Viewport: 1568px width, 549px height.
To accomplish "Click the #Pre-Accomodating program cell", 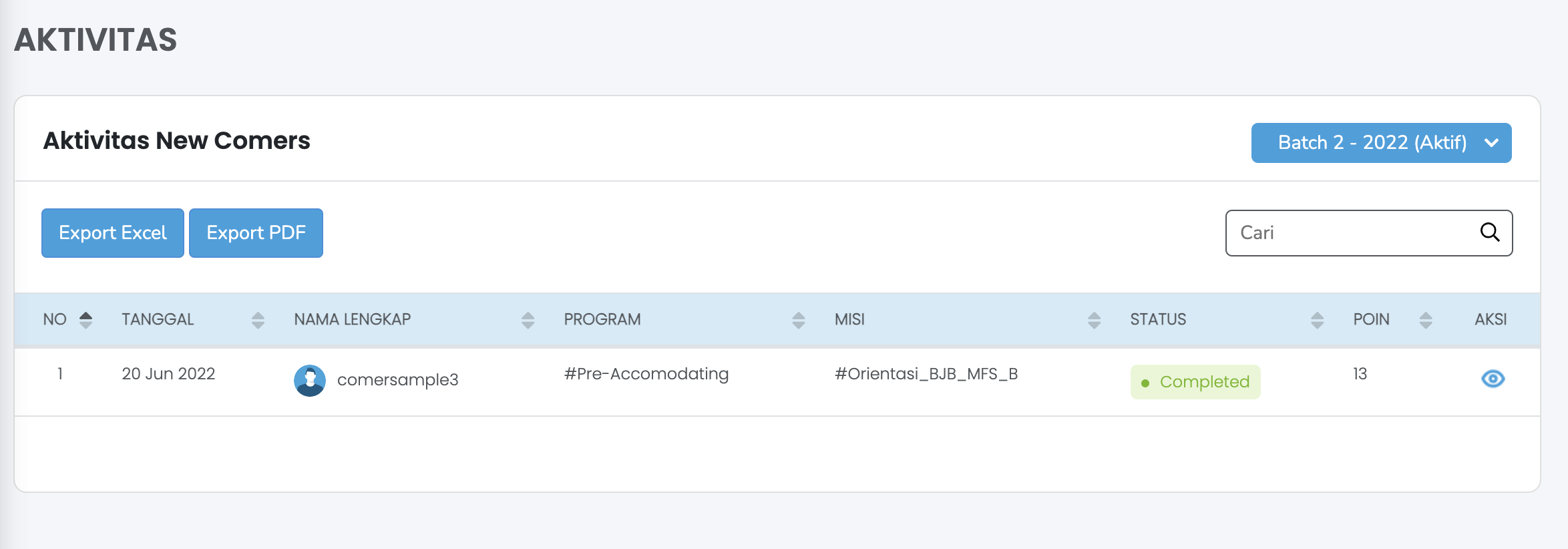I will (646, 374).
